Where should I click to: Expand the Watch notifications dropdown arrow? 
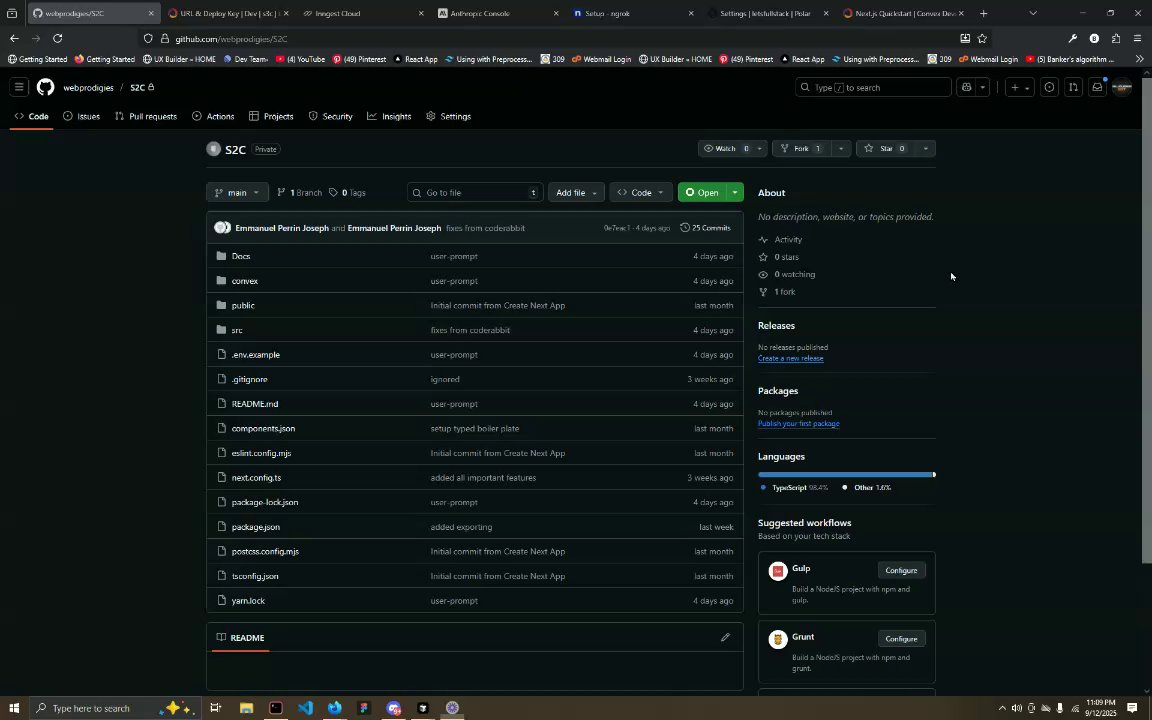759,148
